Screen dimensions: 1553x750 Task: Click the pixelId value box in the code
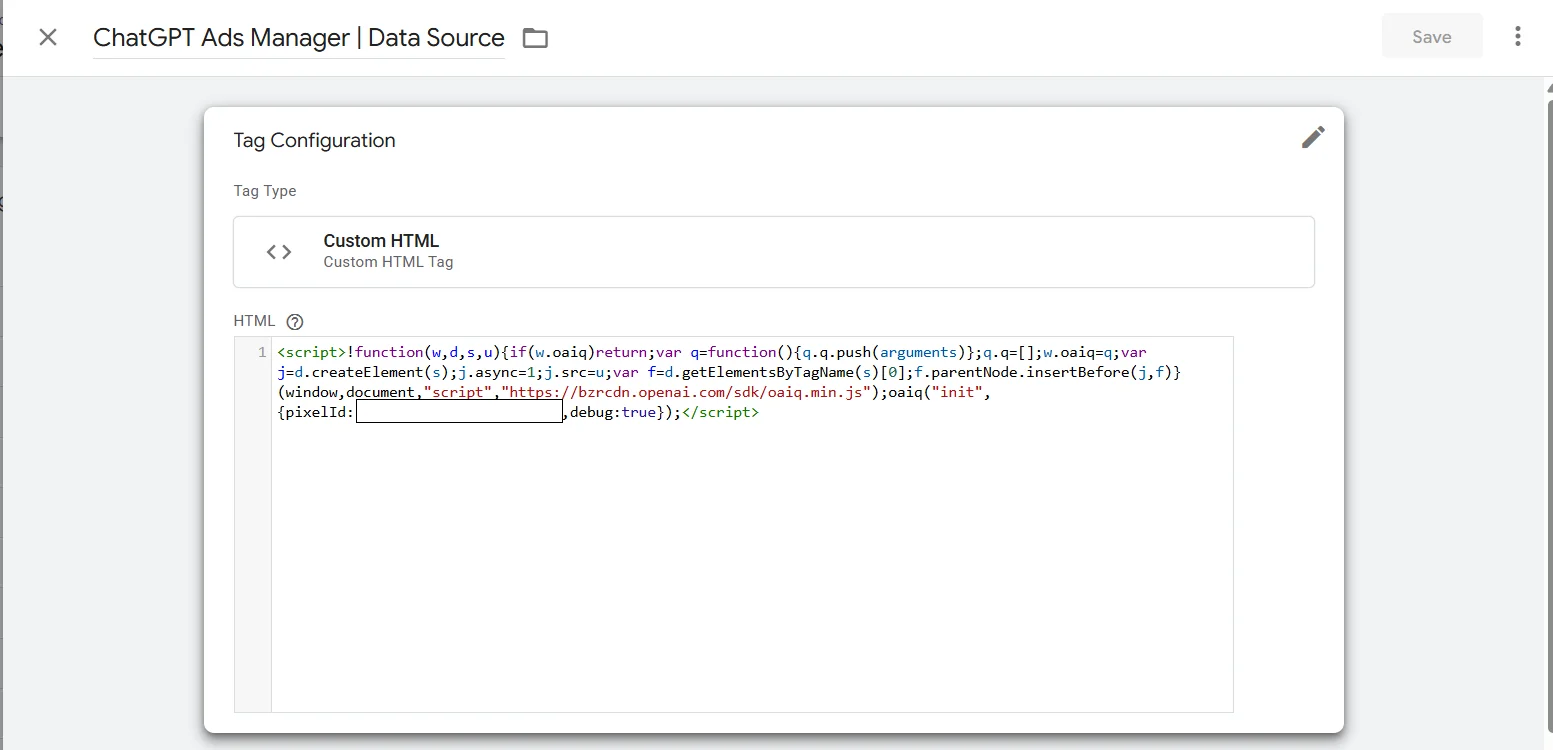460,412
